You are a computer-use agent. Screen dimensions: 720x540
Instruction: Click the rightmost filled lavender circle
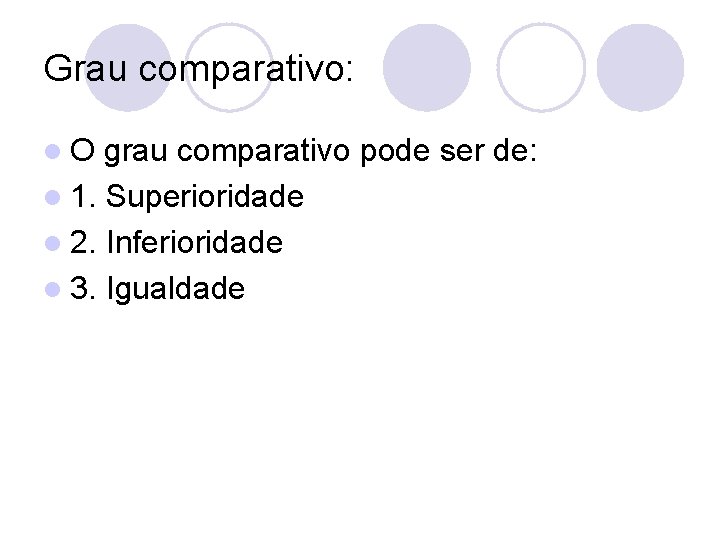pyautogui.click(x=641, y=67)
